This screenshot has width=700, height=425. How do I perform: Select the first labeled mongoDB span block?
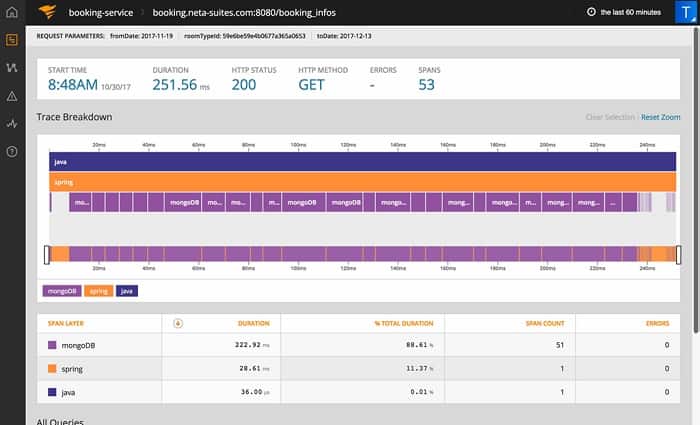tap(80, 202)
